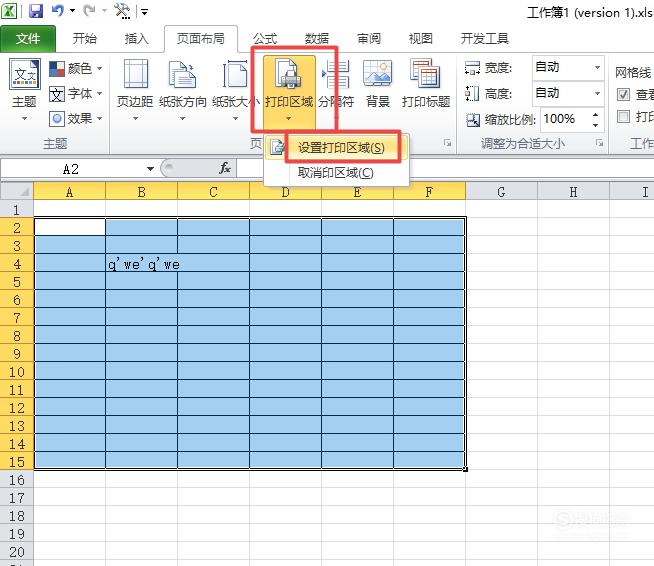Increase the scale percentage with up arrow
The width and height of the screenshot is (654, 566).
click(596, 114)
